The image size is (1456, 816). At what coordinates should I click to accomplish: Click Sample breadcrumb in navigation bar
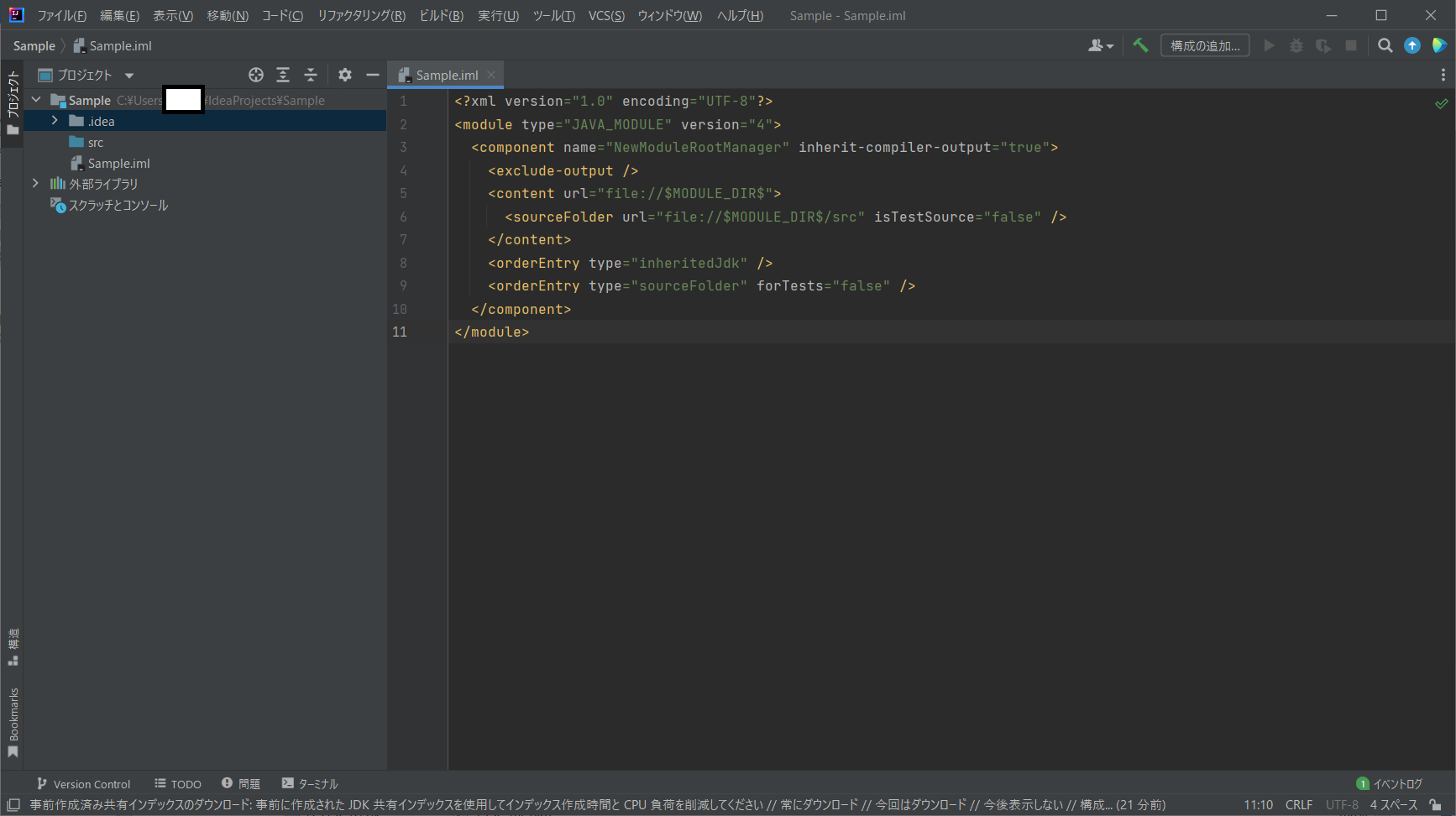pyautogui.click(x=34, y=45)
